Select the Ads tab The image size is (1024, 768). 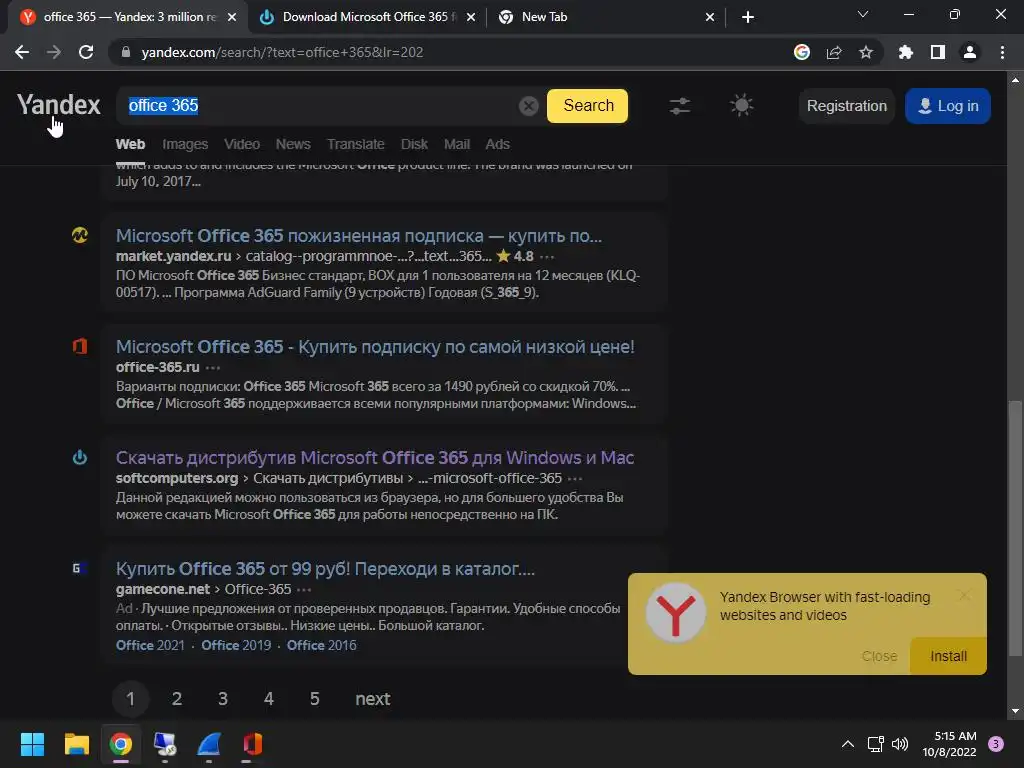coord(497,144)
